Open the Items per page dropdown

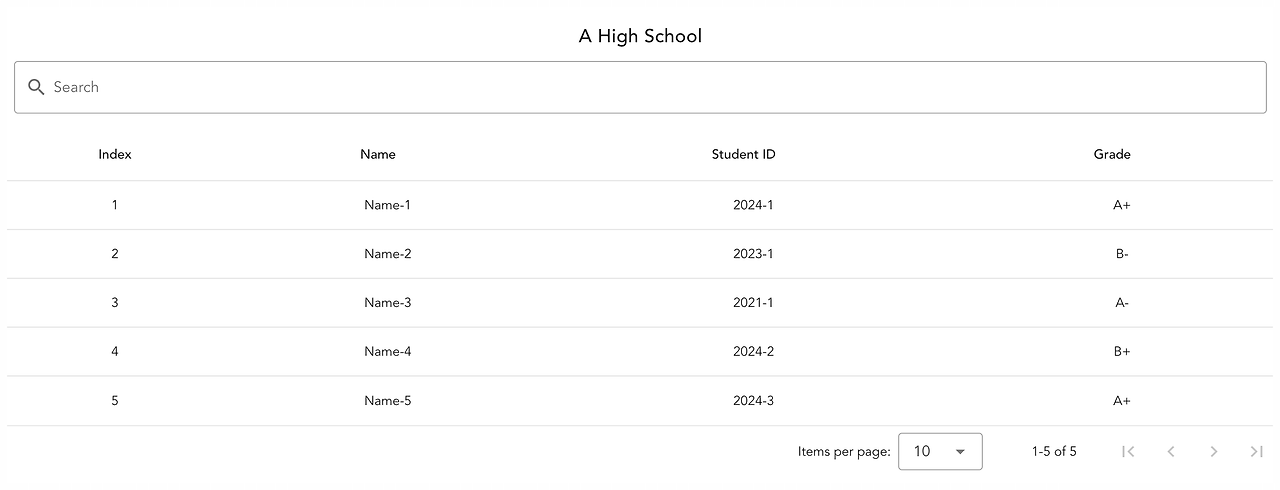pyautogui.click(x=940, y=451)
